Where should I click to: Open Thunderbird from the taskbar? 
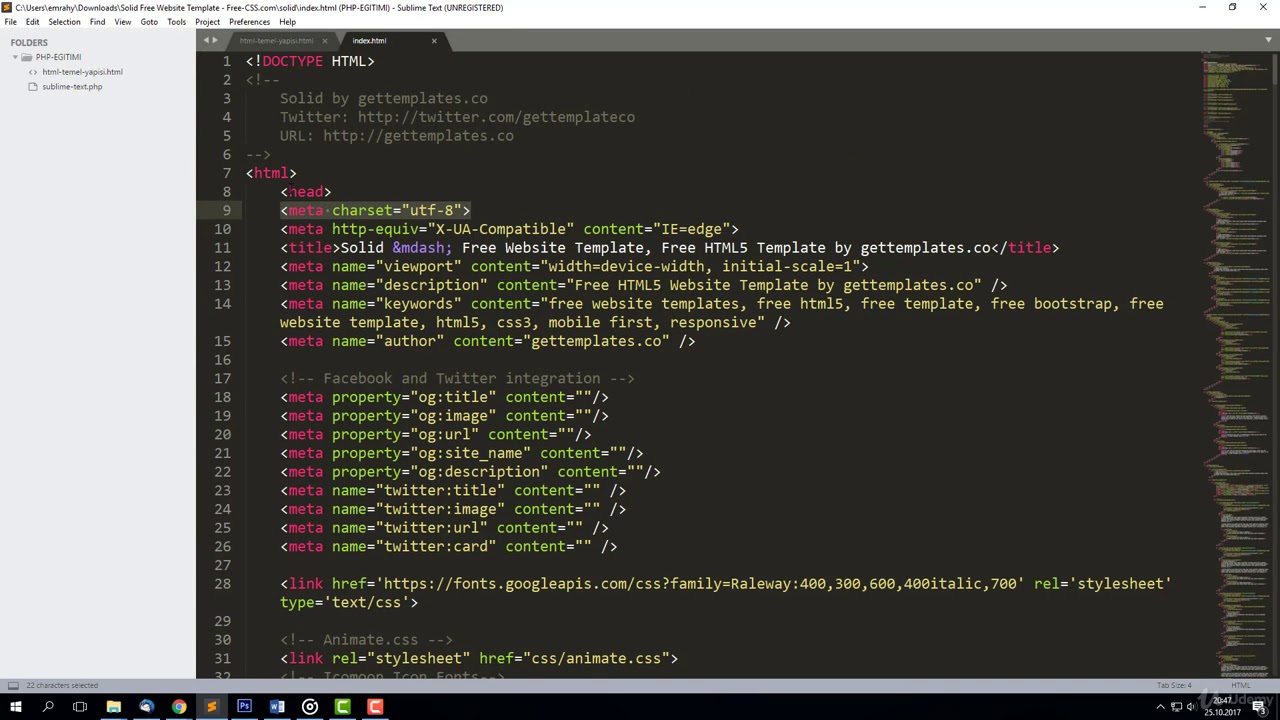pyautogui.click(x=146, y=707)
